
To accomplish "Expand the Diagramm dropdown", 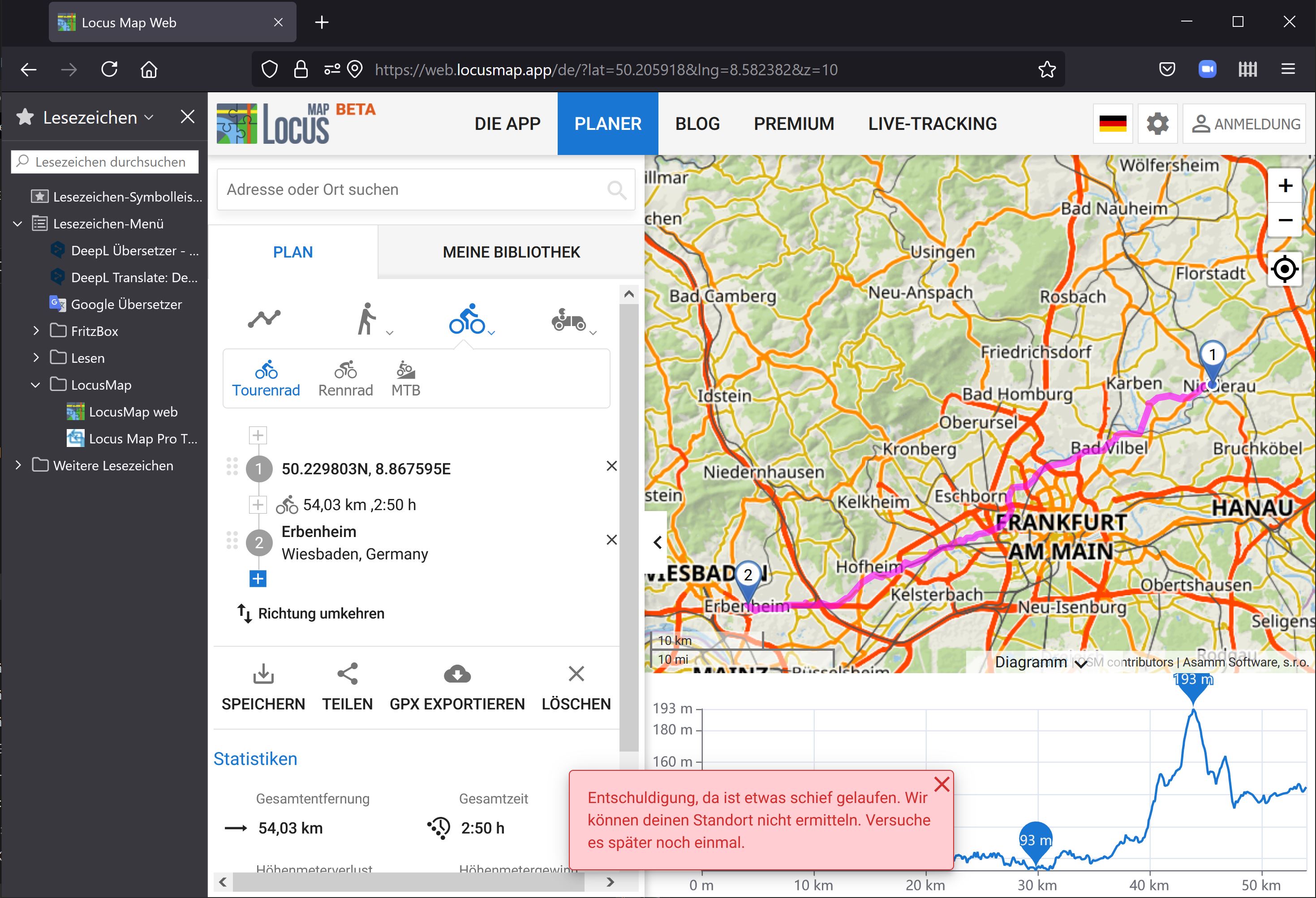I will 1040,662.
